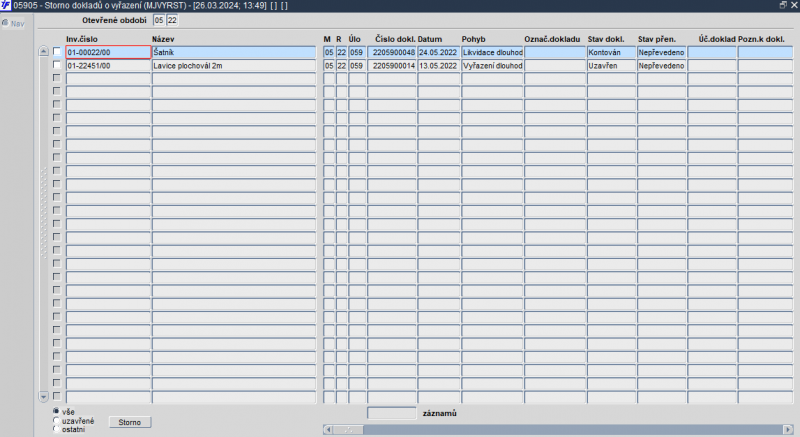Click the scroll-down arrow of the record list
This screenshot has width=800, height=437.
(x=43, y=396)
